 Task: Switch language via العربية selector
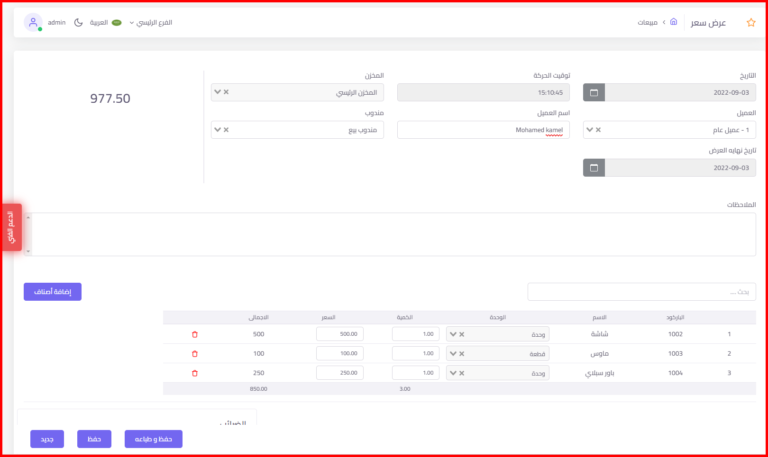click(x=104, y=22)
